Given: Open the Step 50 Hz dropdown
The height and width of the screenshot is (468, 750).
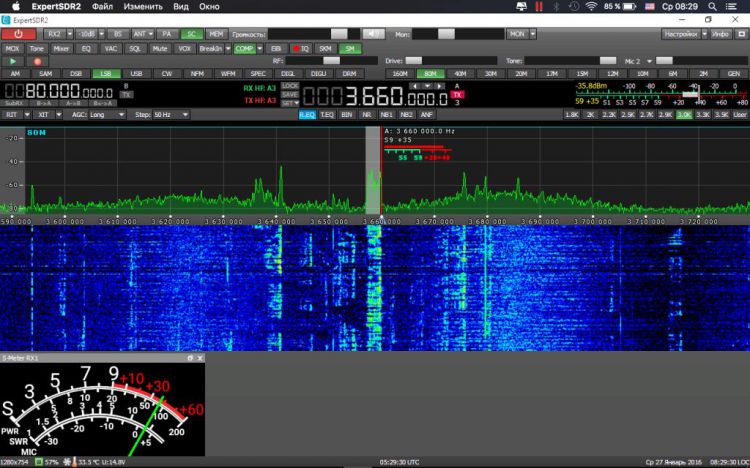Looking at the screenshot, I should click(171, 115).
